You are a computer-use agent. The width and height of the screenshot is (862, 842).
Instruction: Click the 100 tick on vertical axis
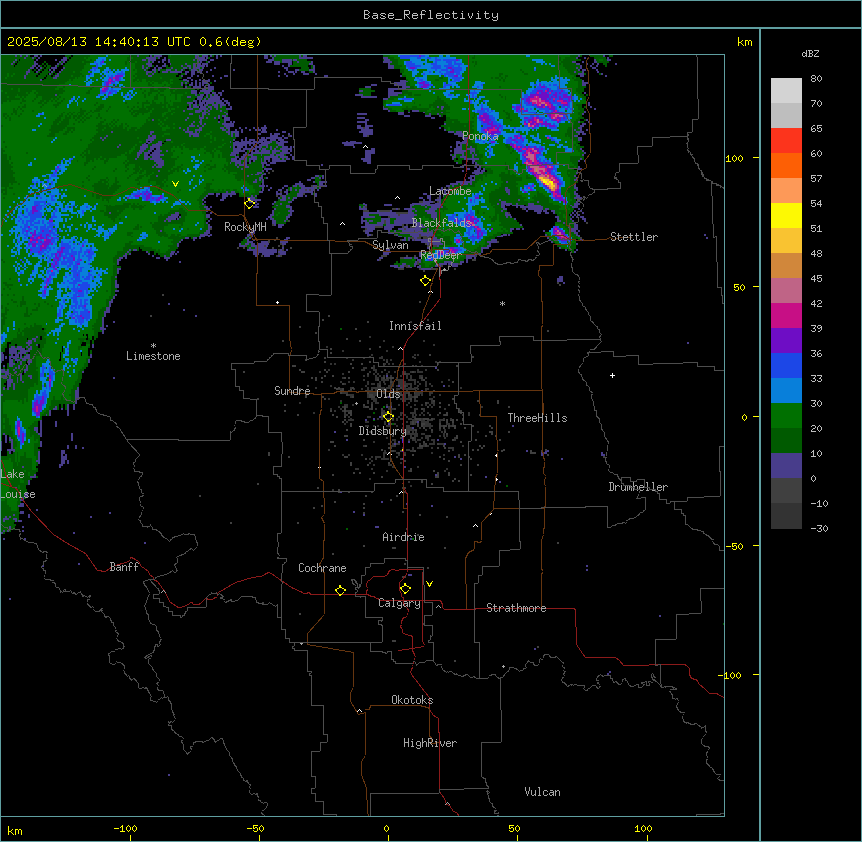[x=734, y=158]
